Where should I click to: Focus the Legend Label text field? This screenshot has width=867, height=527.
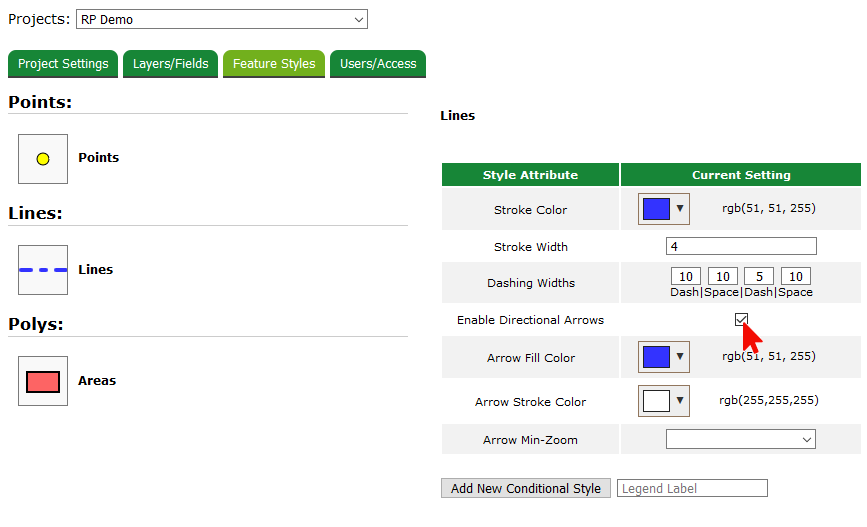tap(692, 488)
